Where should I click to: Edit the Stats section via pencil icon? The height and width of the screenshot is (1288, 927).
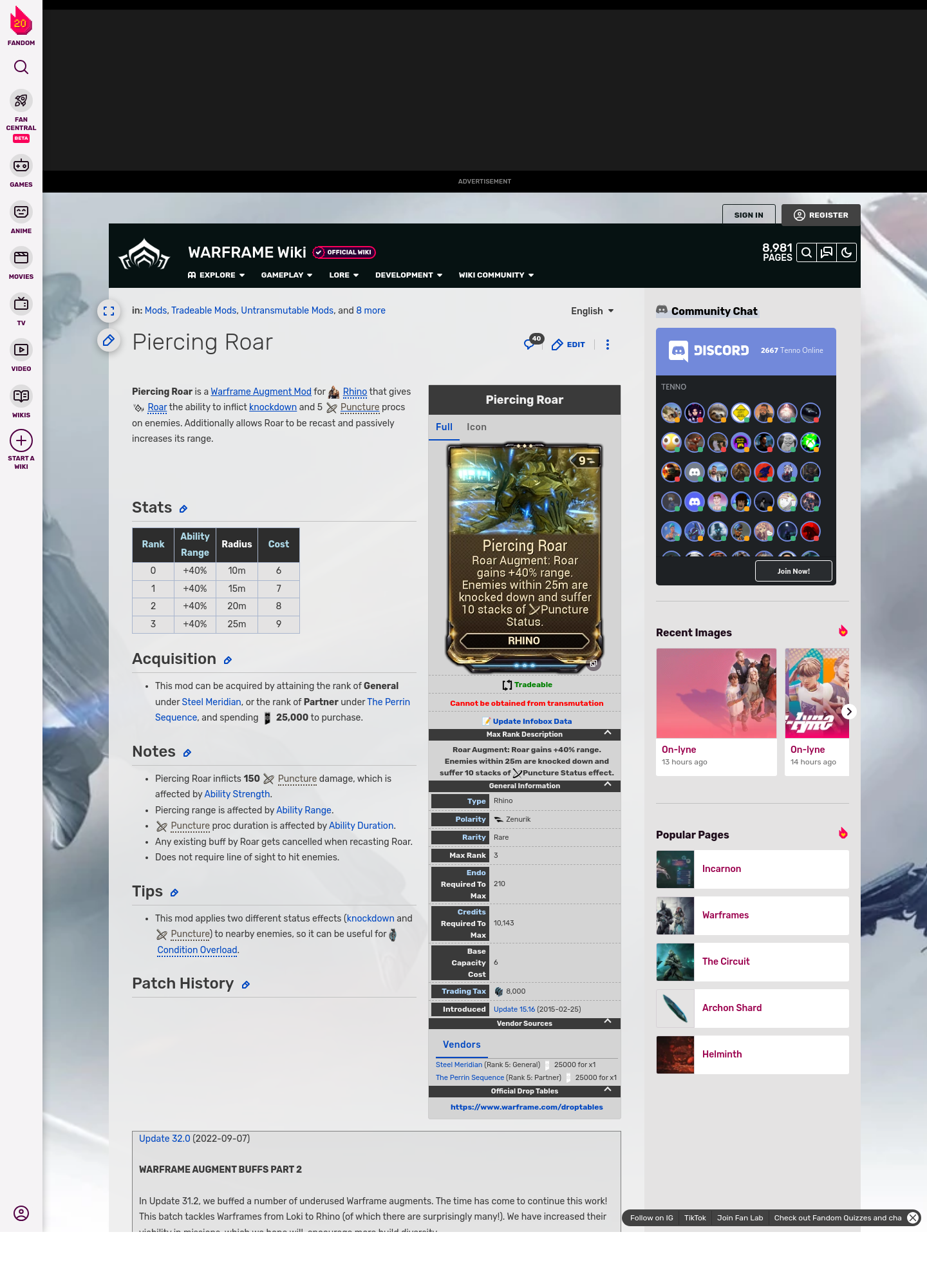click(183, 509)
